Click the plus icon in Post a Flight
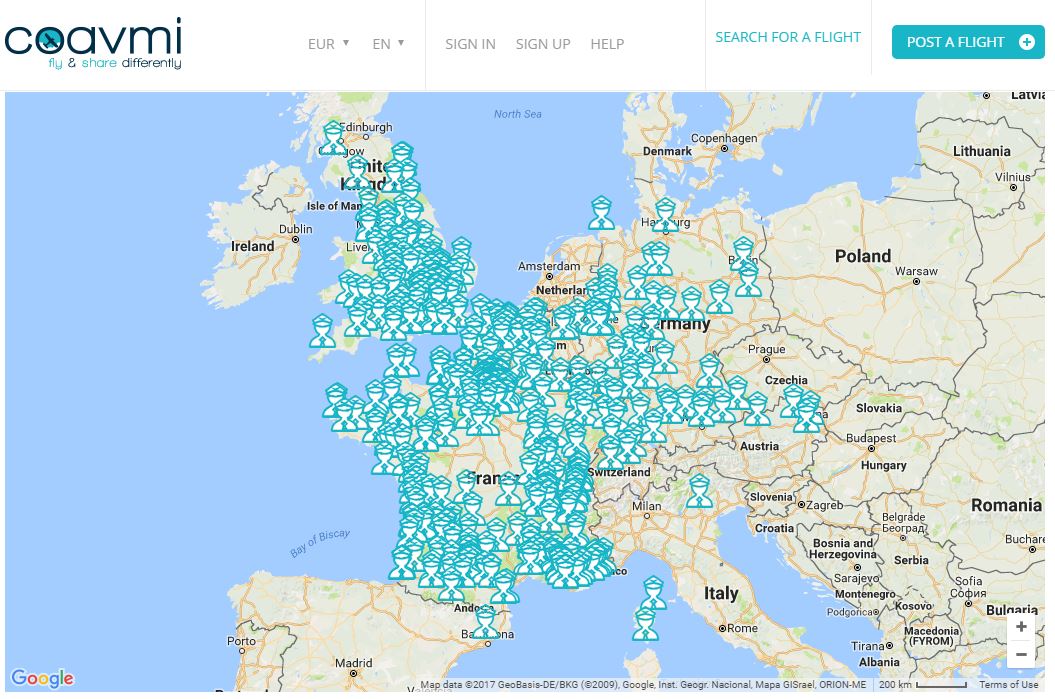 click(1027, 42)
